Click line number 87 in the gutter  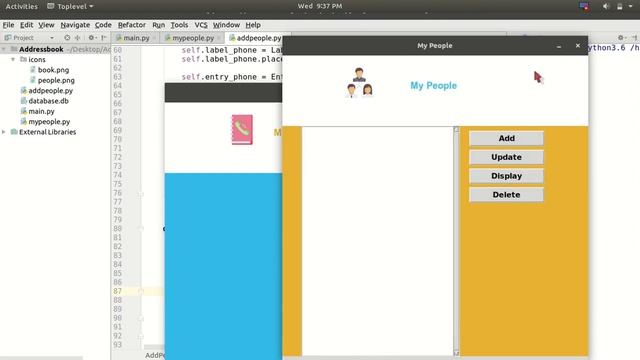[x=118, y=291]
